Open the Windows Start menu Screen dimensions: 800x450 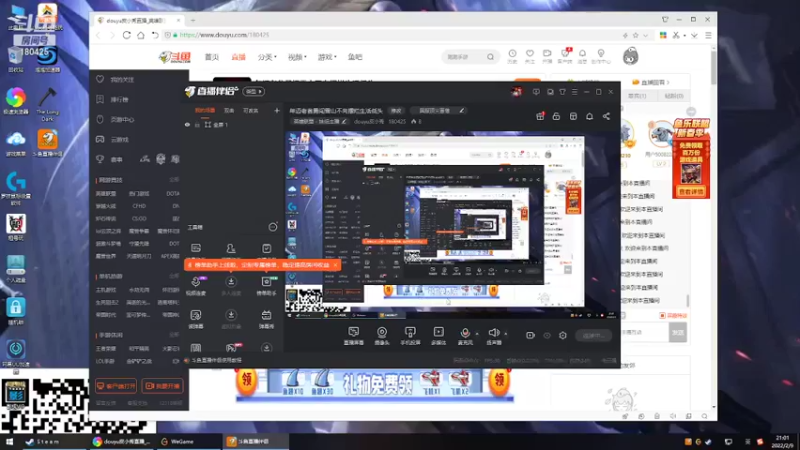9,442
